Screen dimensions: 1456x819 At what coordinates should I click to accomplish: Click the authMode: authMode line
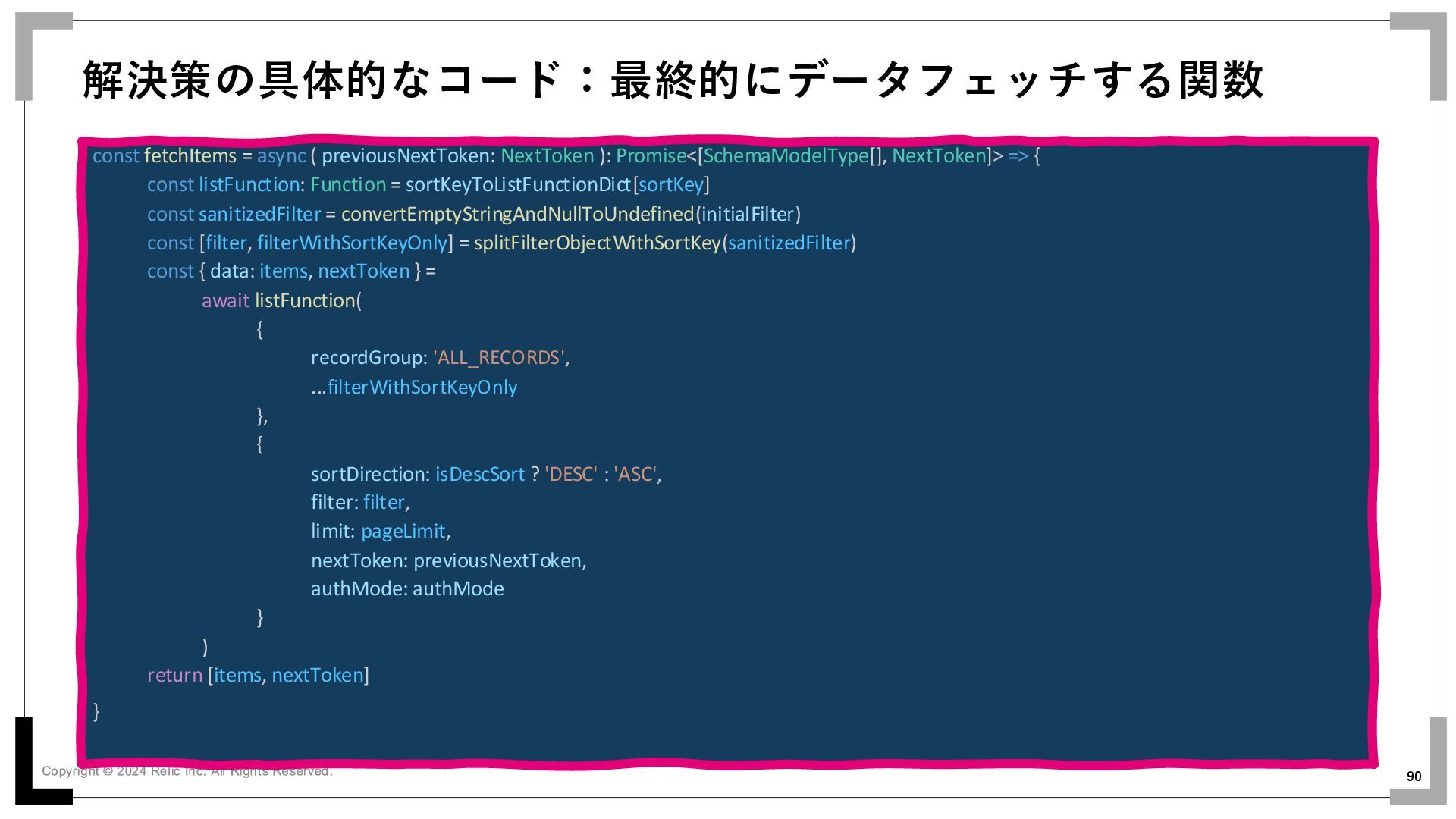point(407,589)
